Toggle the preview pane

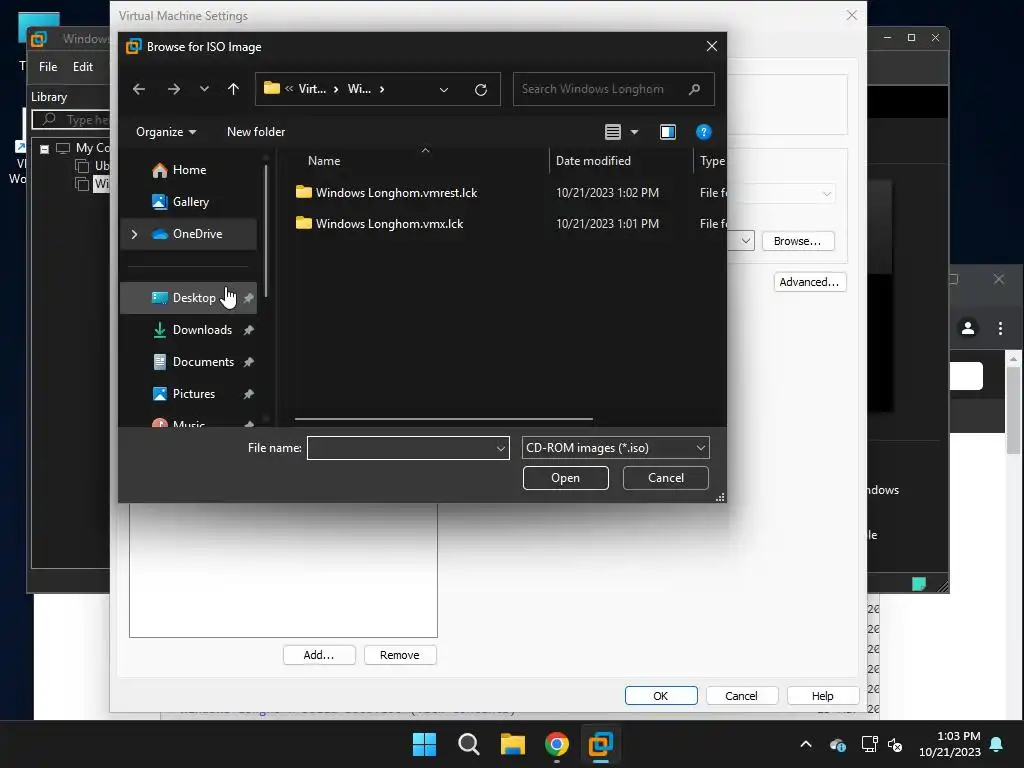[x=667, y=132]
